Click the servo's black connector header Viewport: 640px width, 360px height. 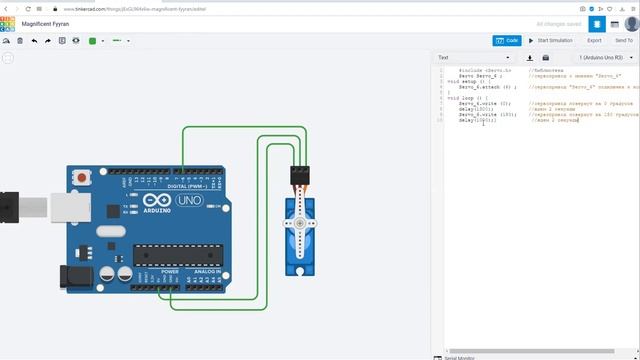(300, 175)
